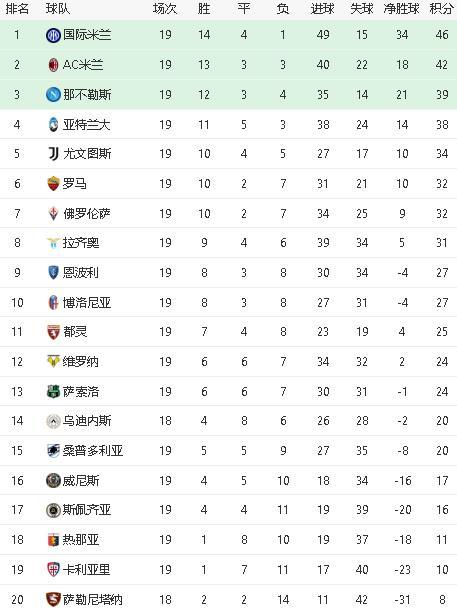
Task: Select the Torino (都灵) bull crest
Action: pos(53,332)
